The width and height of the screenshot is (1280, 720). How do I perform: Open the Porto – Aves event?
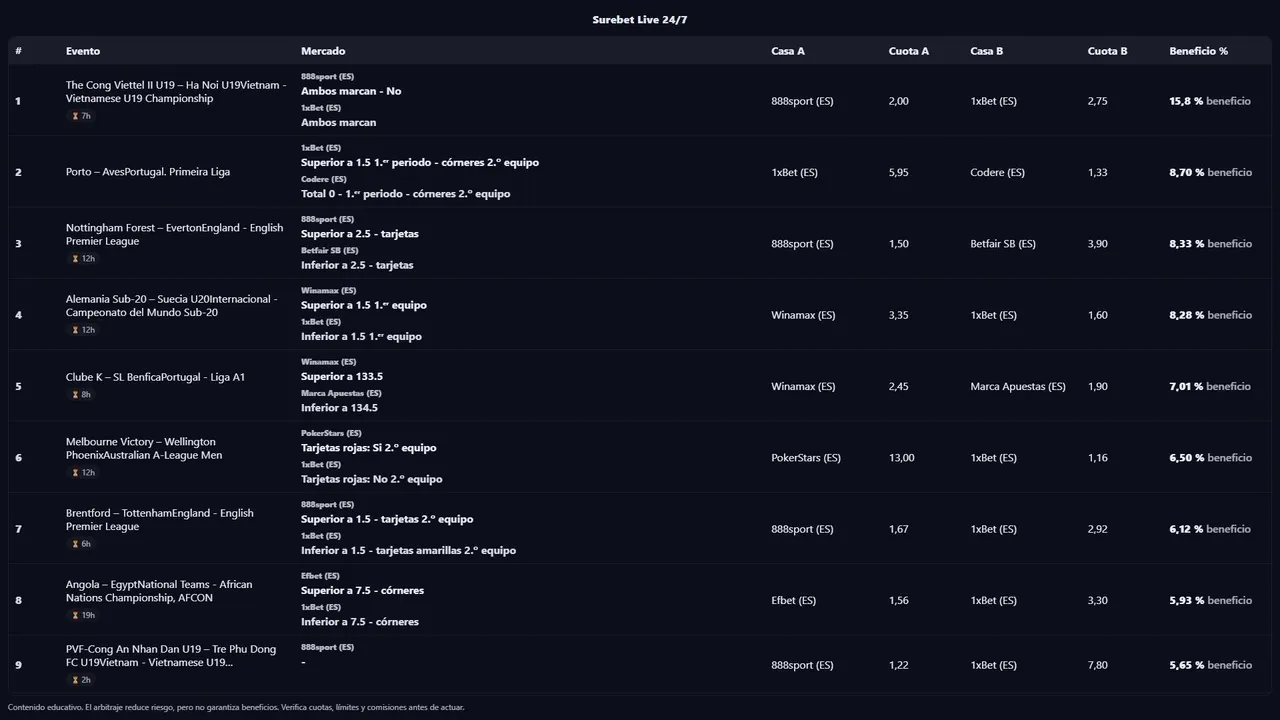tap(148, 172)
